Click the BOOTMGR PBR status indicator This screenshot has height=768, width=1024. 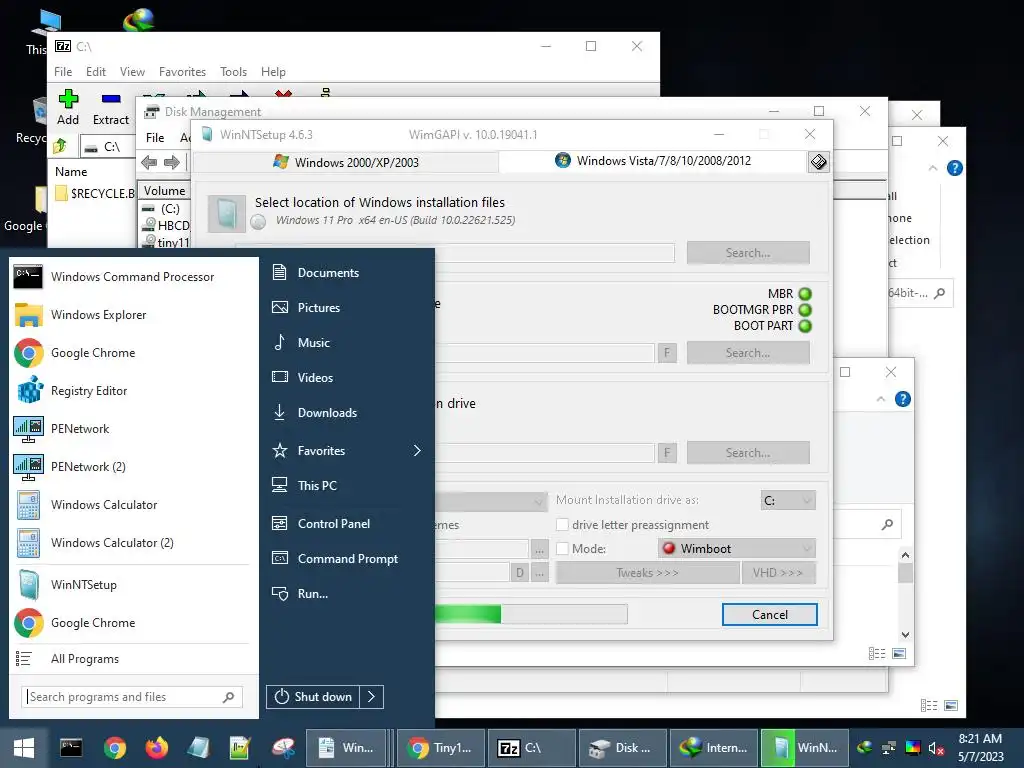[805, 310]
